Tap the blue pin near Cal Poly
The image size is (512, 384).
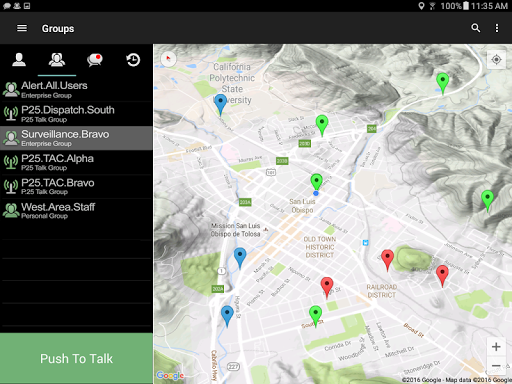[x=220, y=104]
